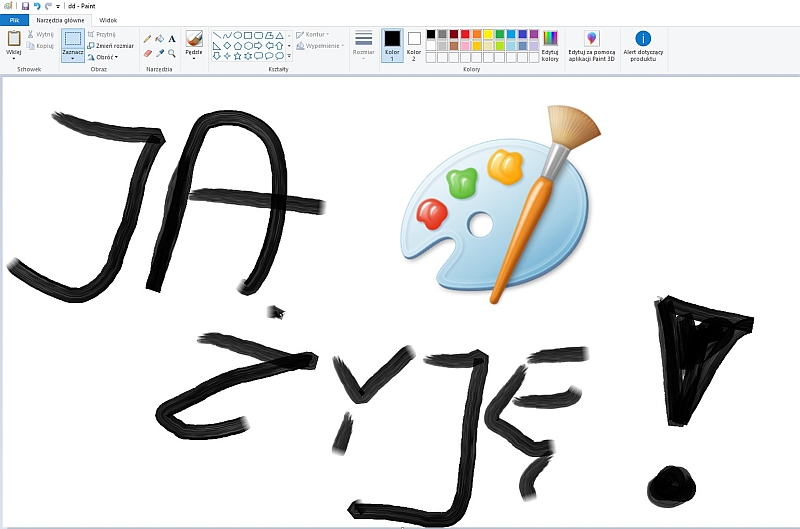Choose the Up arrow shape
This screenshot has height=529, width=800.
[x=280, y=45]
